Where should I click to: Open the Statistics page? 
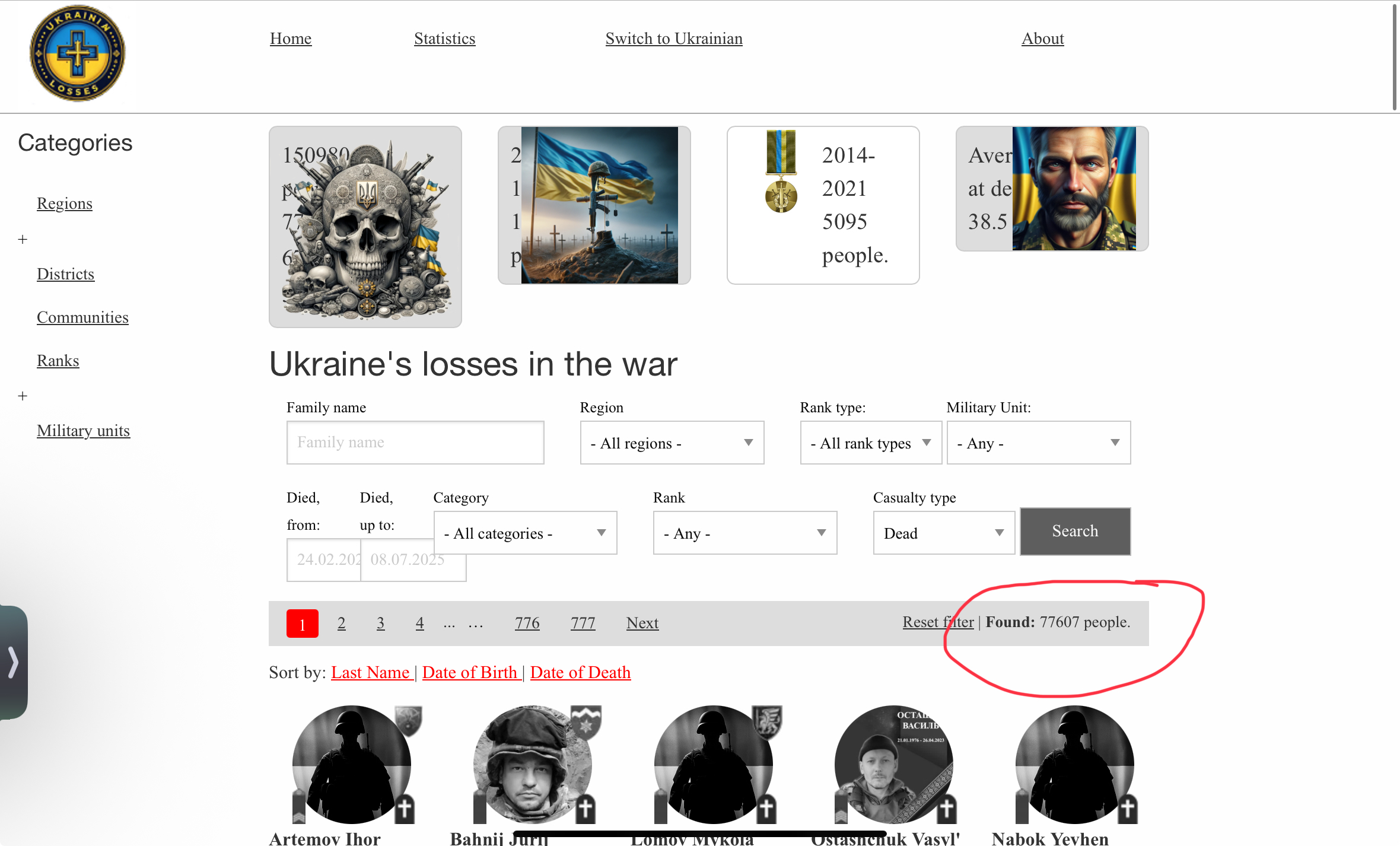point(445,39)
